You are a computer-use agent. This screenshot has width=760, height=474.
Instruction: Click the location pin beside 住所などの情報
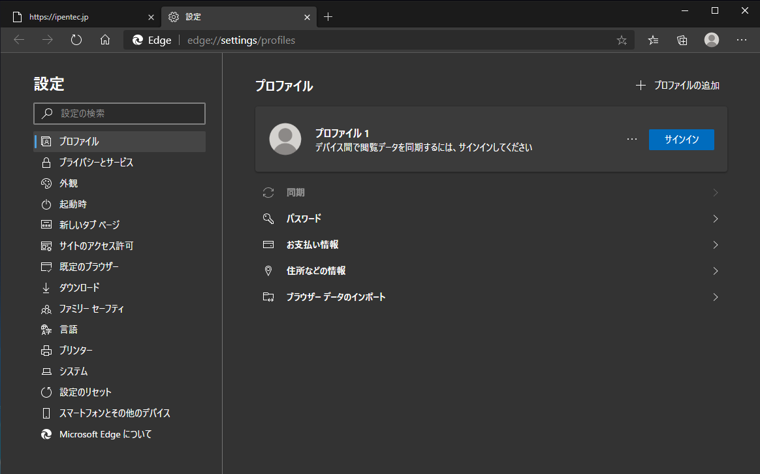(268, 271)
